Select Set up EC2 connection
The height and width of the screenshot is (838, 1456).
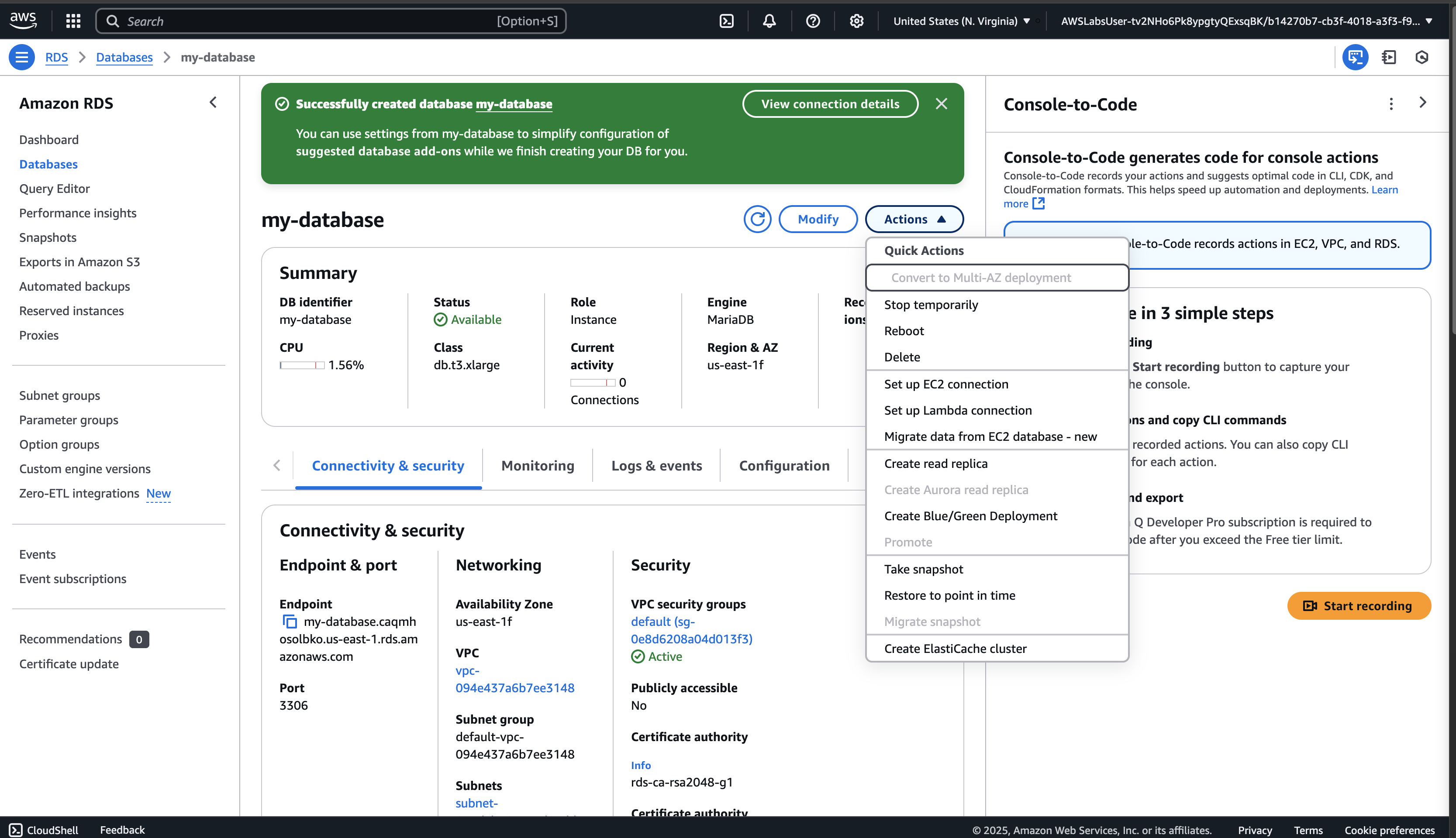997,385
